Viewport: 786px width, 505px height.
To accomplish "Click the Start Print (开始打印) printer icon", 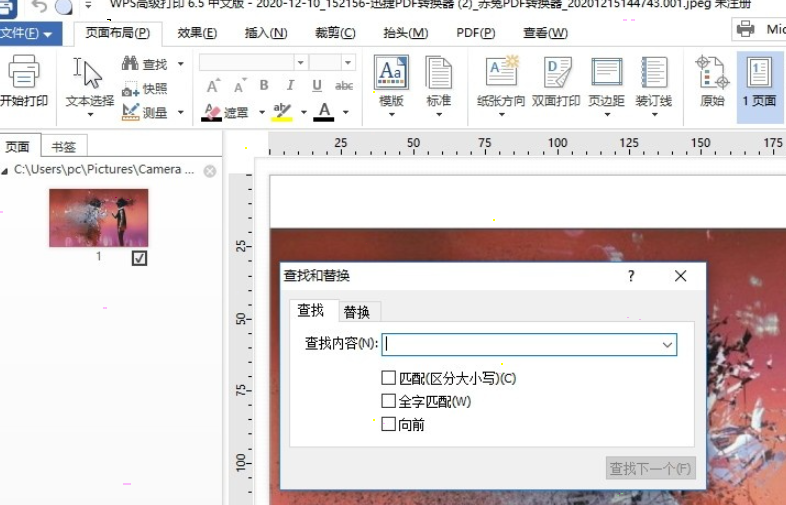I will point(23,73).
